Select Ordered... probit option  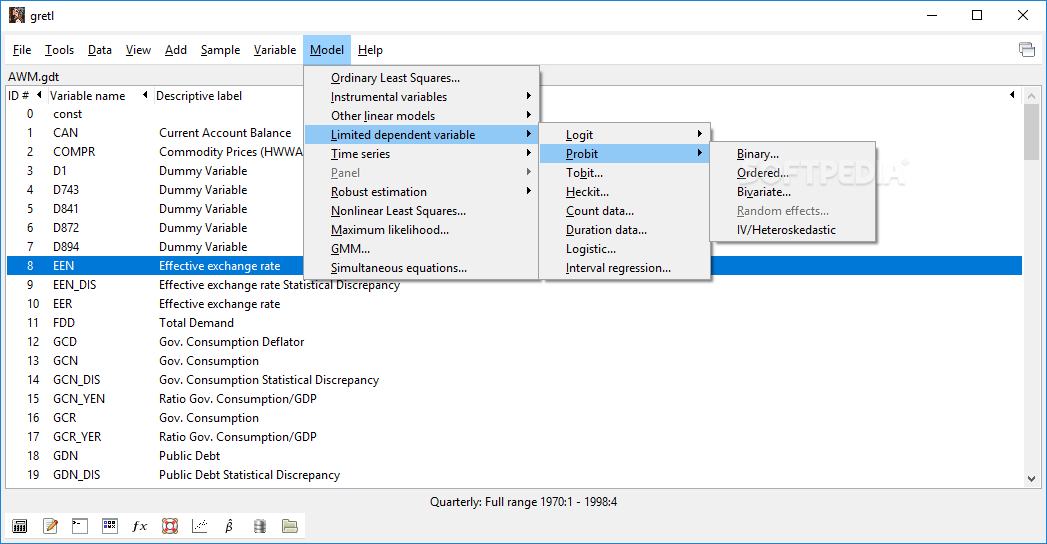[793, 172]
